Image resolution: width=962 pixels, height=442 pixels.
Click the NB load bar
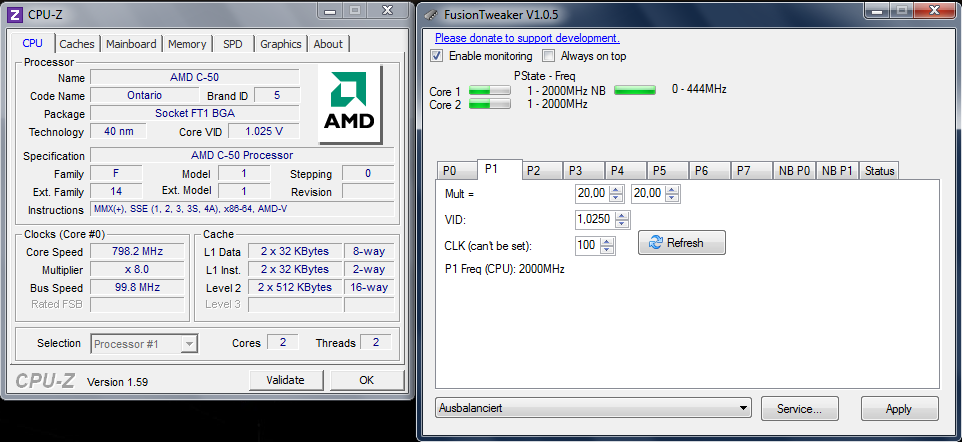coord(635,90)
